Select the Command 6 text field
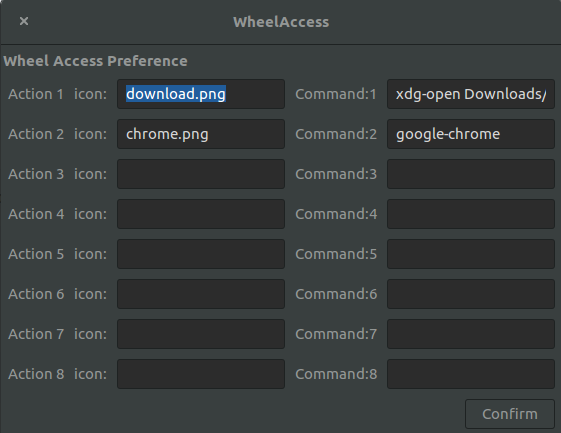Screen dimensions: 561x433 (471, 295)
